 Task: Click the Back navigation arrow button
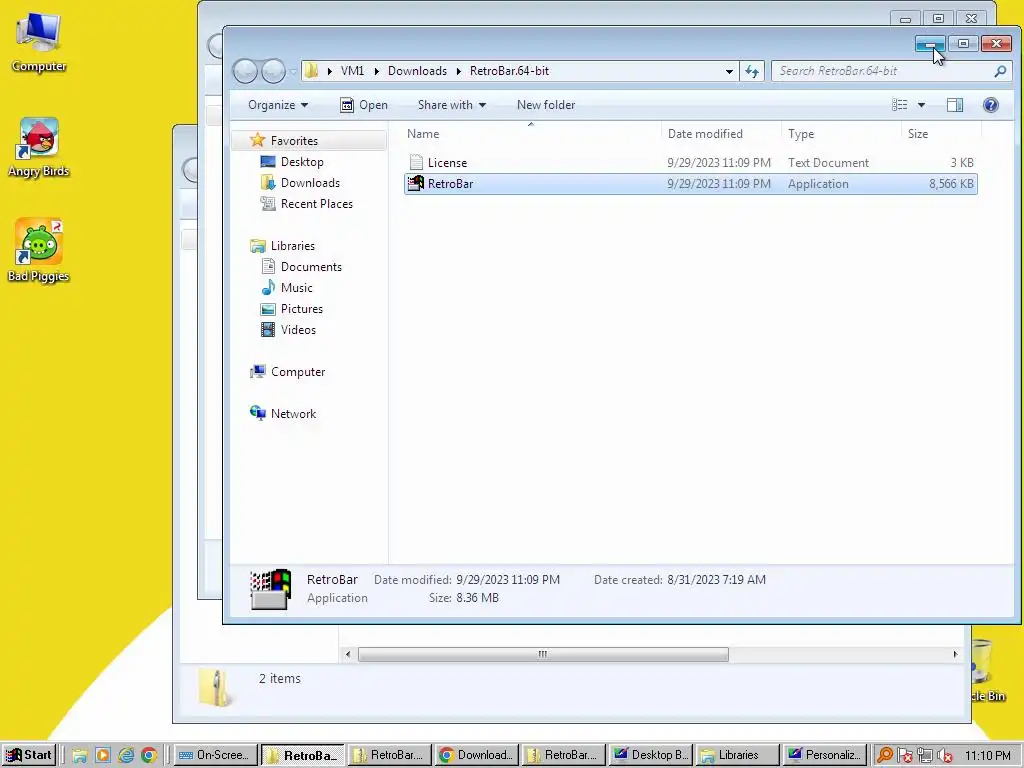(x=246, y=71)
